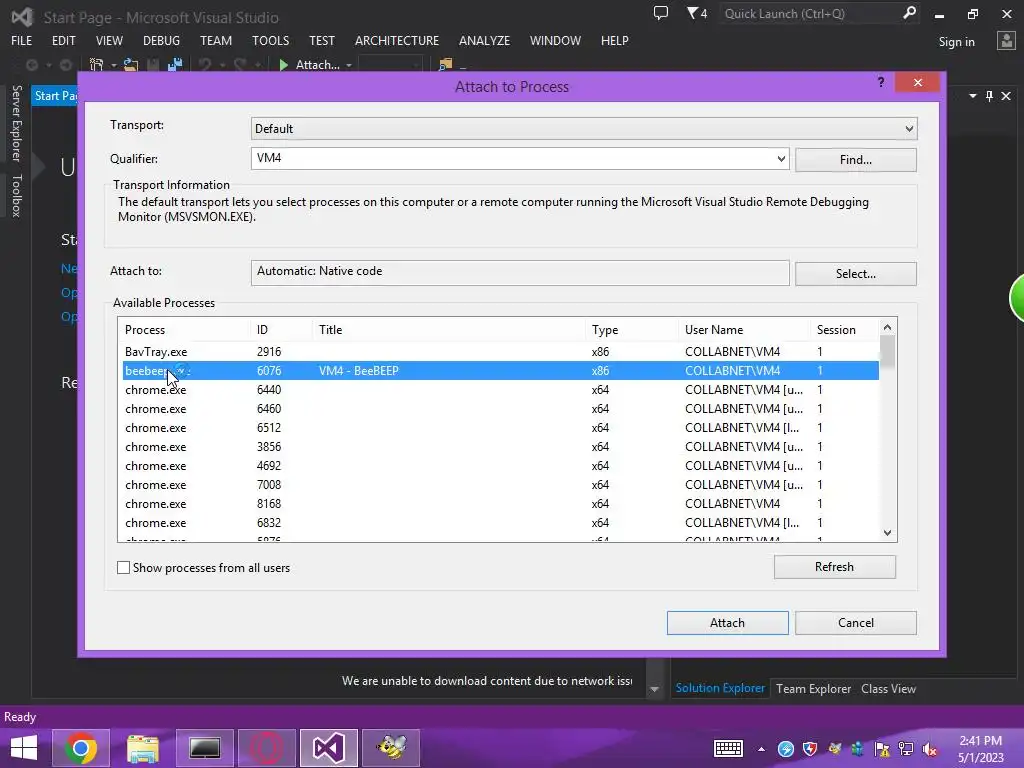Click the feedback speech bubble icon
The image size is (1024, 768).
[661, 13]
